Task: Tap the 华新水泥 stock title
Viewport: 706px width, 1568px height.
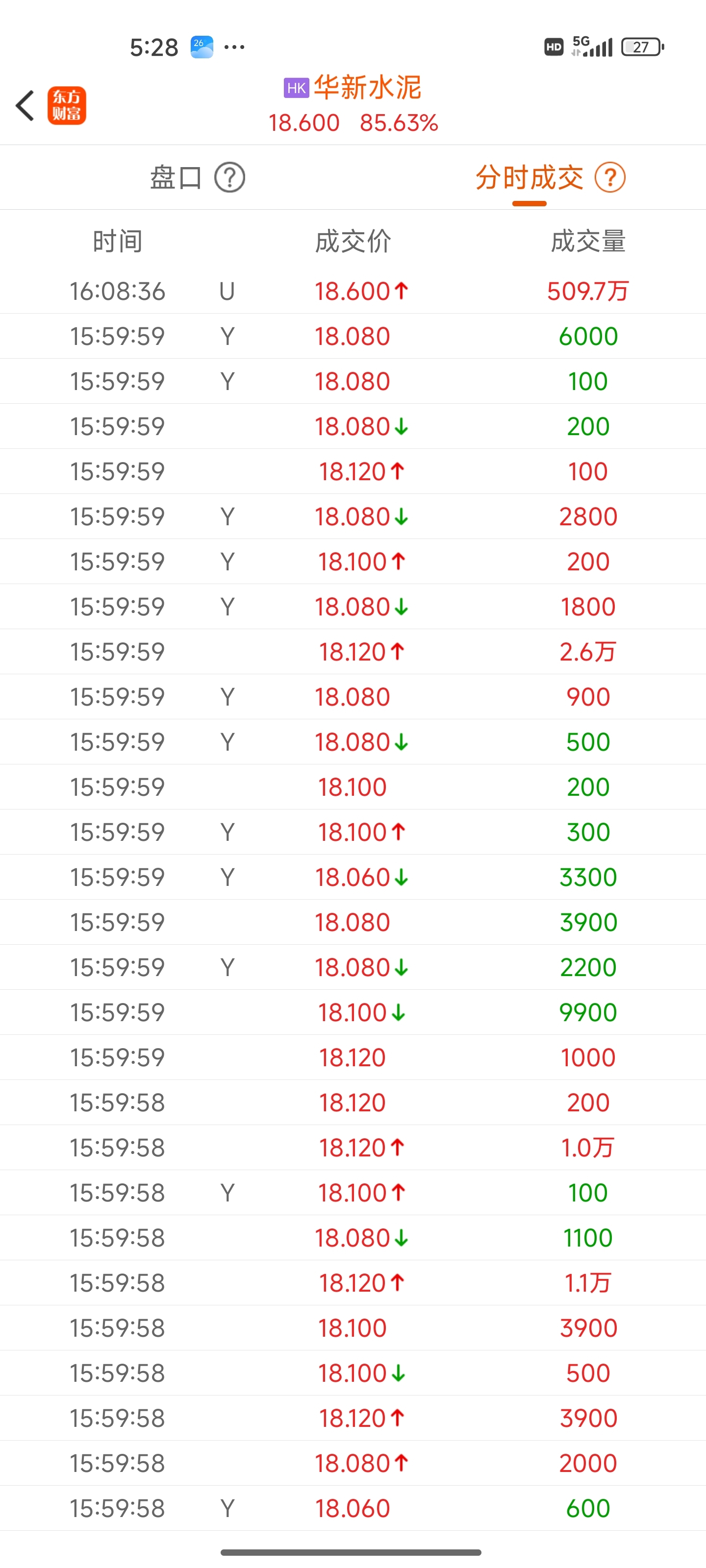Action: pos(367,88)
